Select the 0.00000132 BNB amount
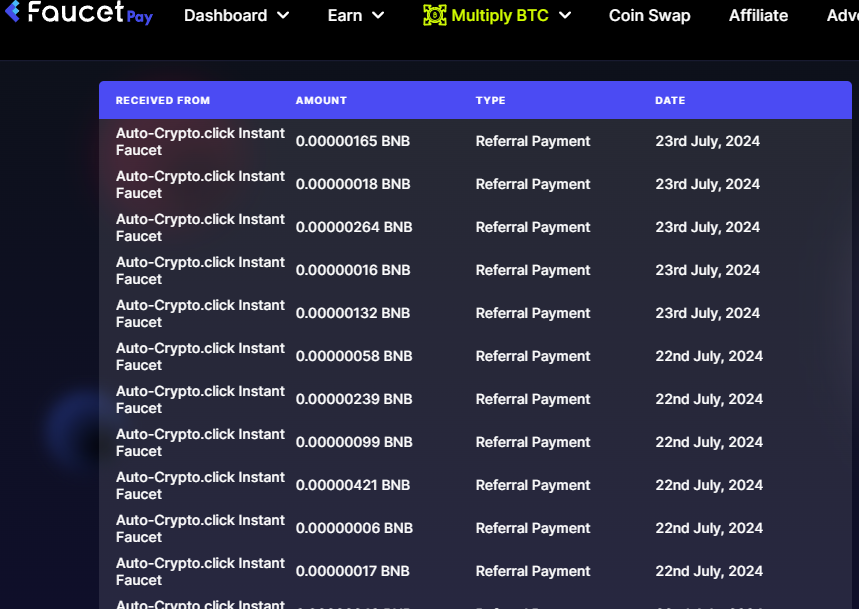 point(353,313)
